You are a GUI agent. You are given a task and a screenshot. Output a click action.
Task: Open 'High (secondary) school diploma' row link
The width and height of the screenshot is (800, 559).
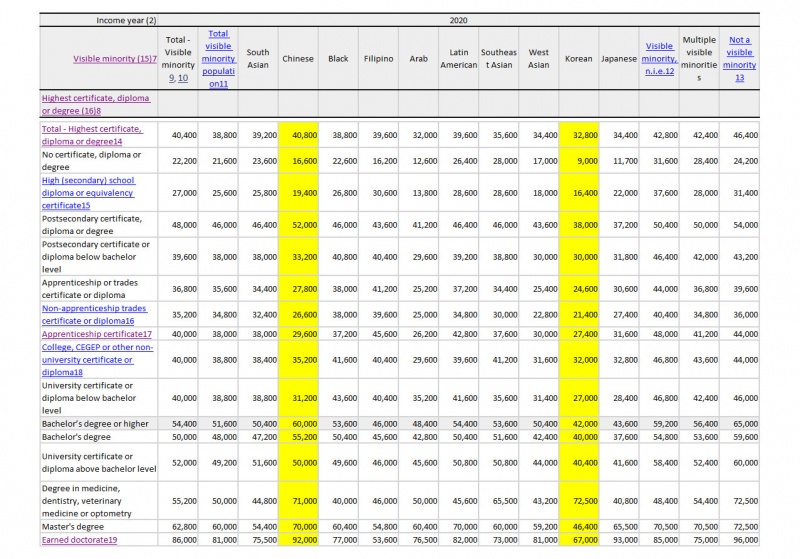tap(88, 192)
